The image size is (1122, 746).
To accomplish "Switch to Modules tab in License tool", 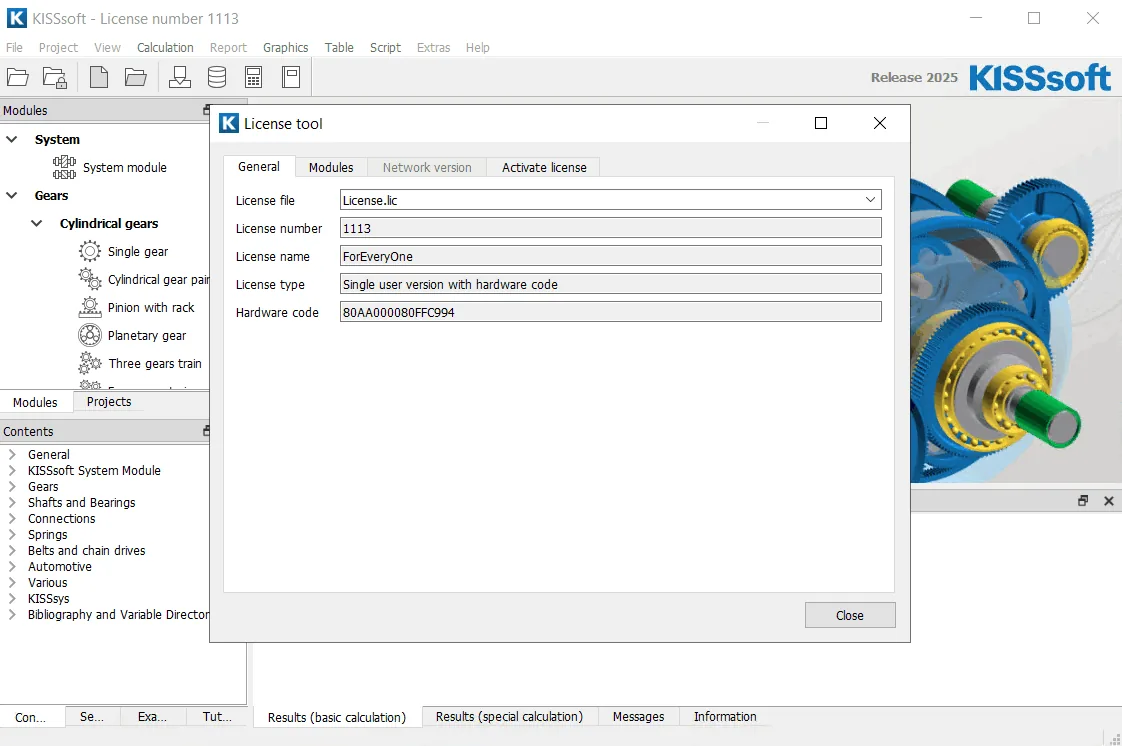I will [x=331, y=167].
